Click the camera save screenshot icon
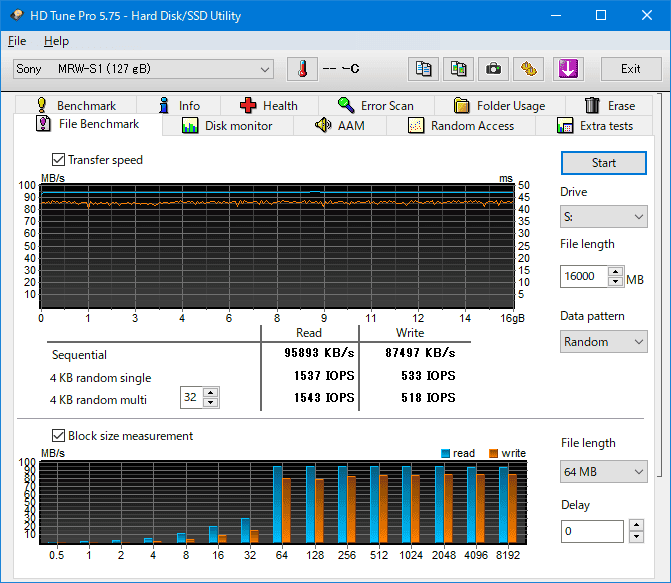 point(493,69)
